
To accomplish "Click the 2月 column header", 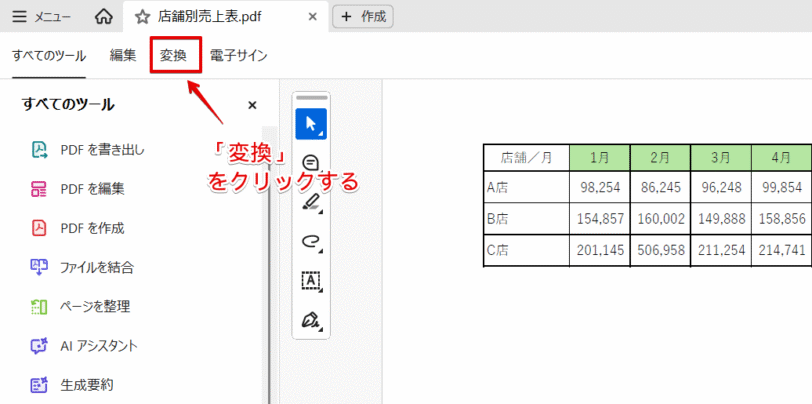I will (x=660, y=158).
